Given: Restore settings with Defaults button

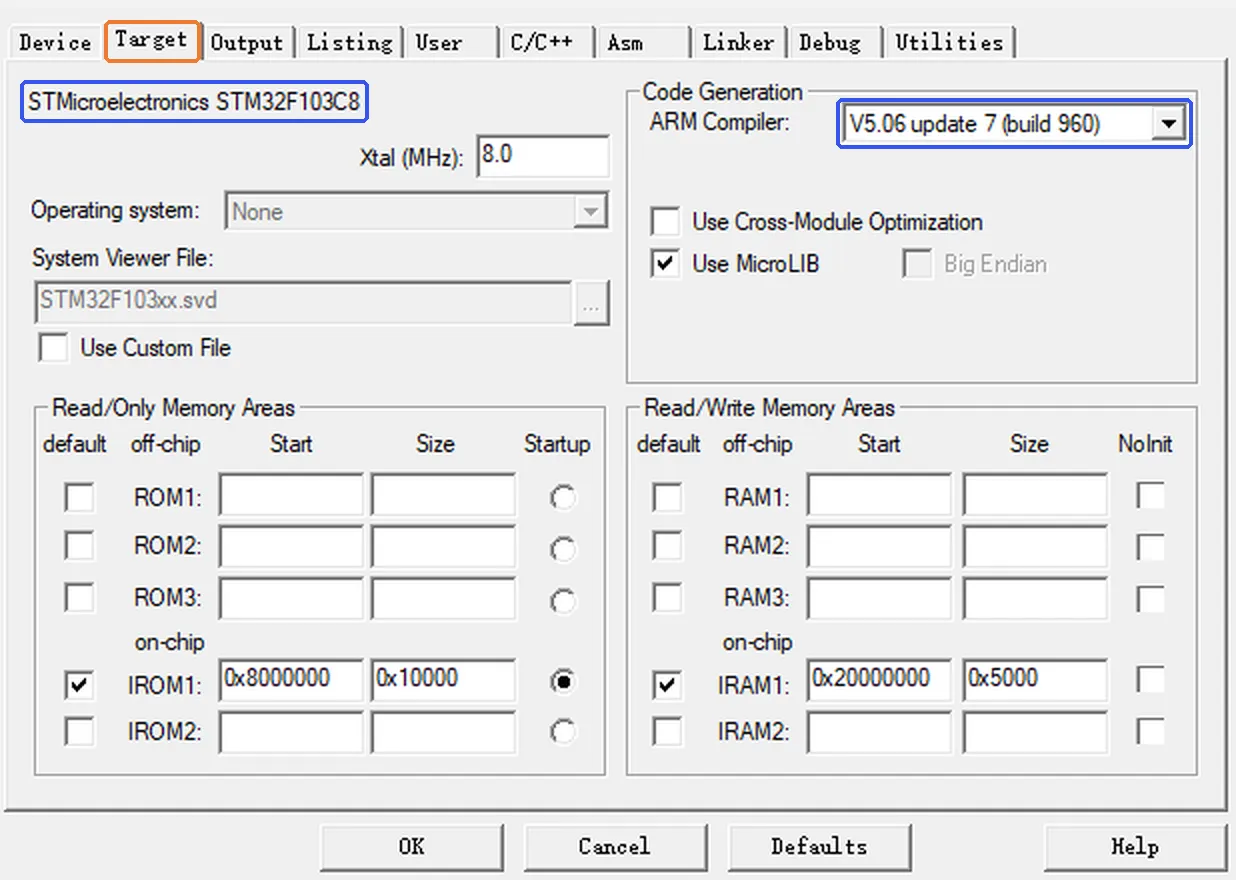Looking at the screenshot, I should pyautogui.click(x=819, y=847).
